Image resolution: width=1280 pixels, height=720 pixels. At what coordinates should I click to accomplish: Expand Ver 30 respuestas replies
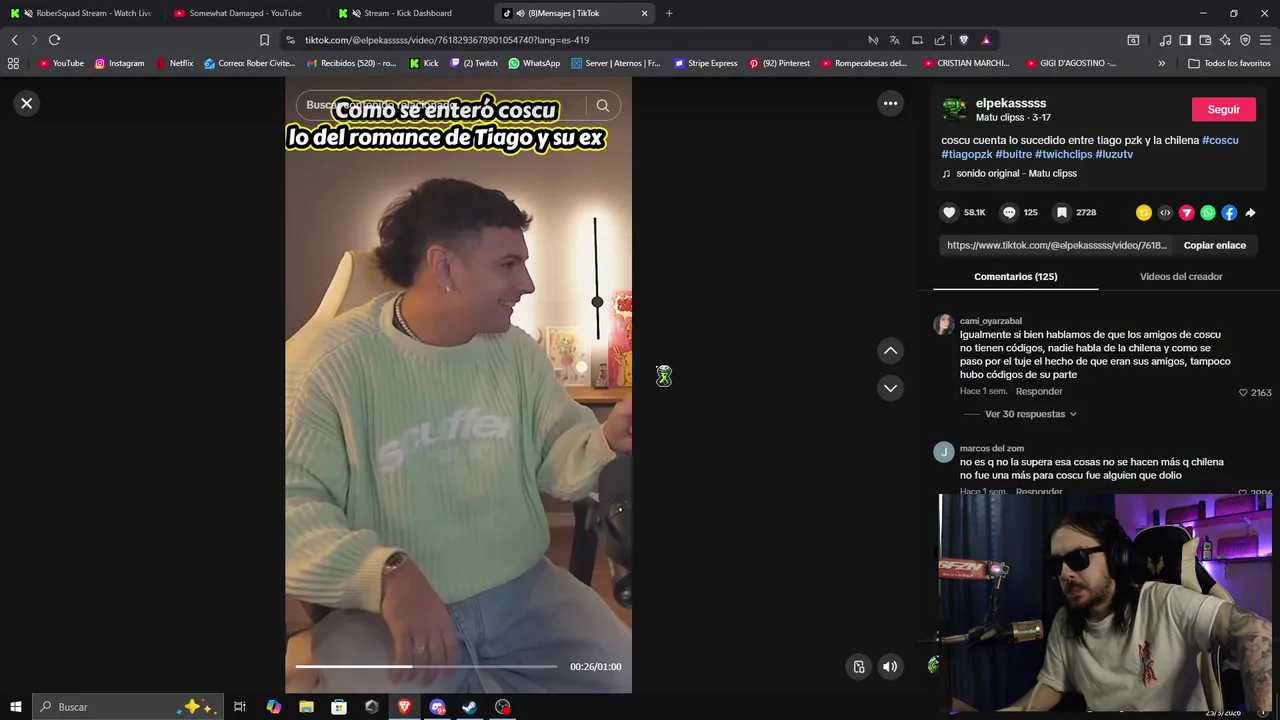1030,414
